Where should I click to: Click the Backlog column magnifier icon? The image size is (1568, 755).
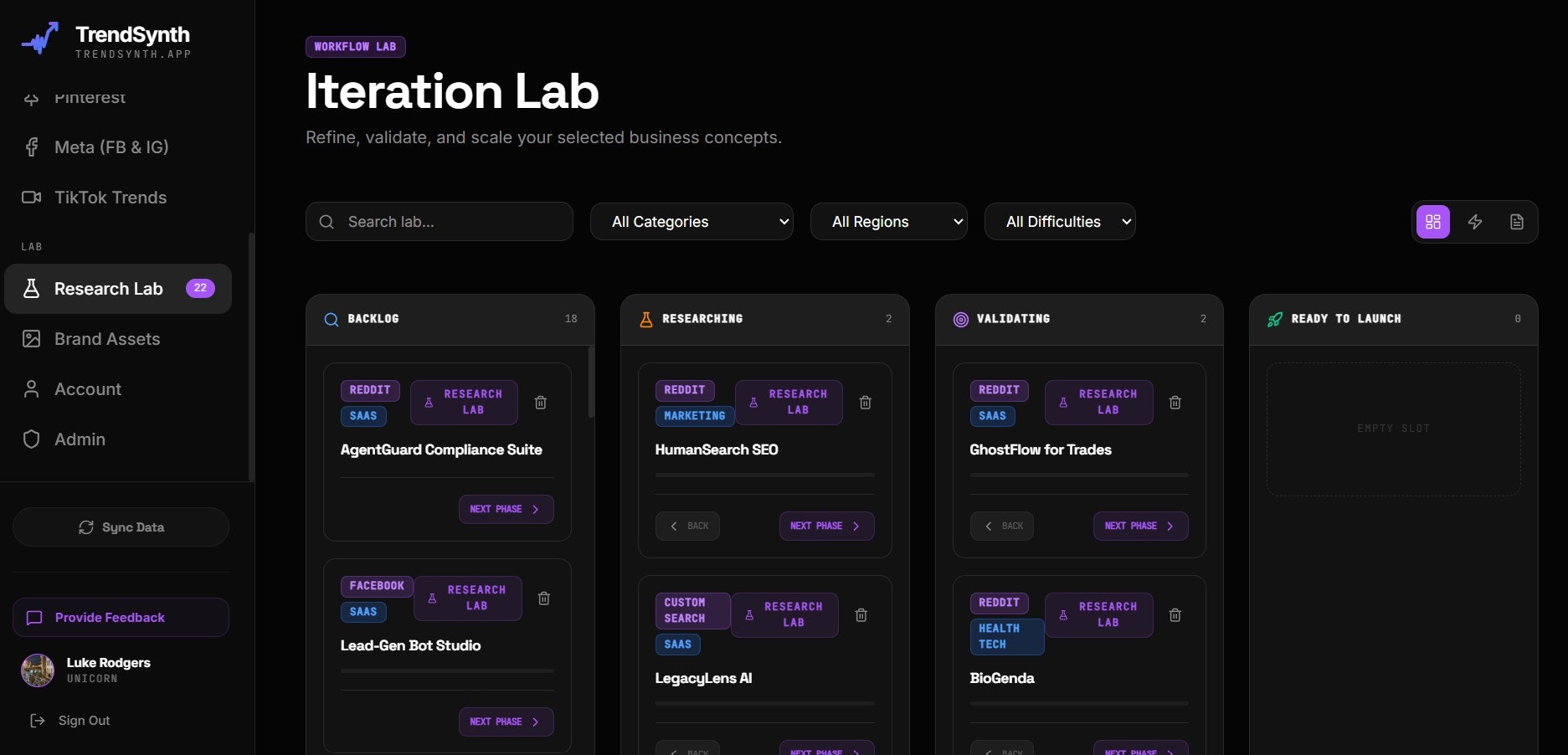pos(332,319)
